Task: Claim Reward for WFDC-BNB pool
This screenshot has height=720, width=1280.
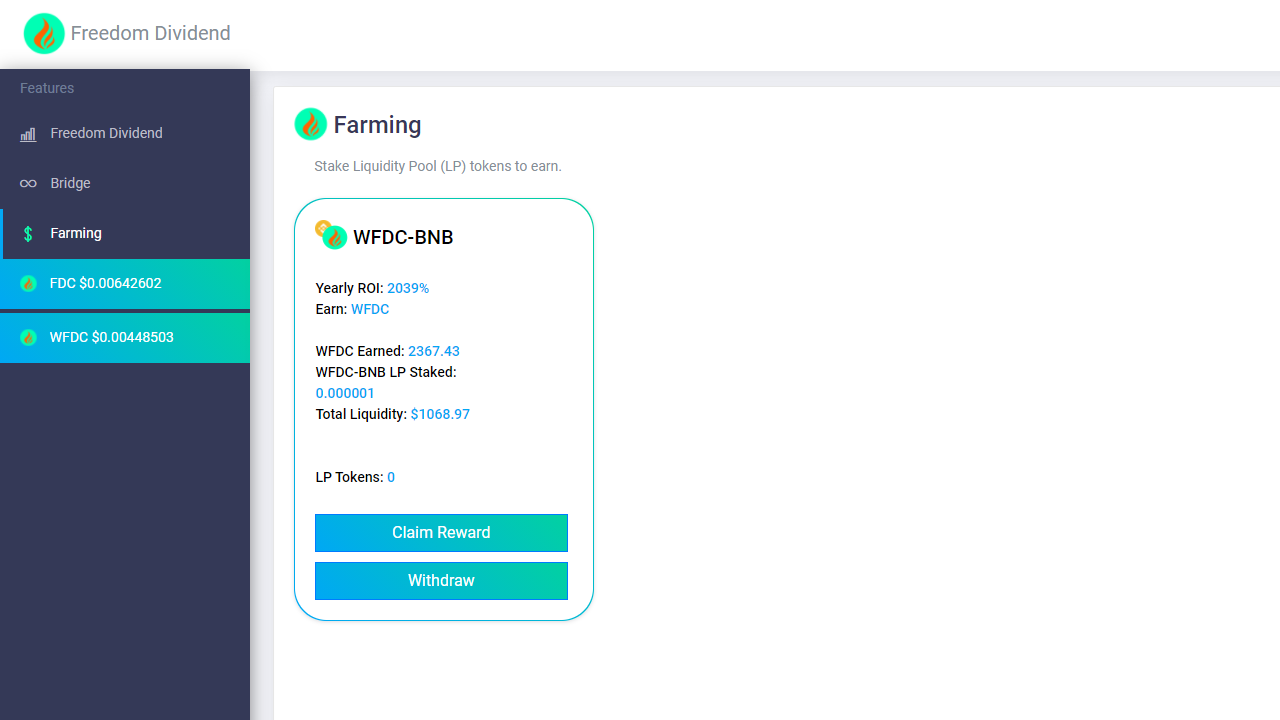Action: [441, 533]
